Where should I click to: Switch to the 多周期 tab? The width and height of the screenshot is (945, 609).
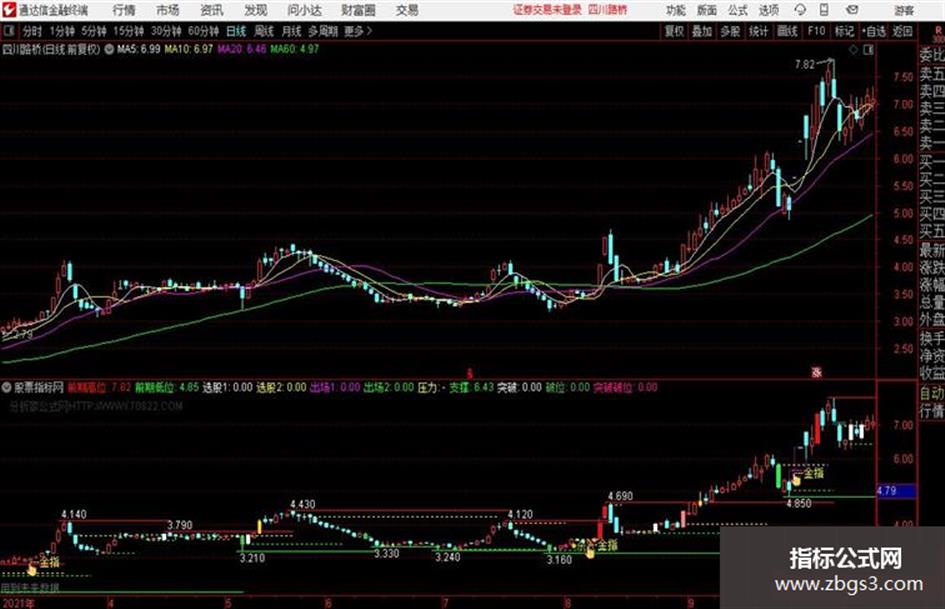click(x=322, y=31)
